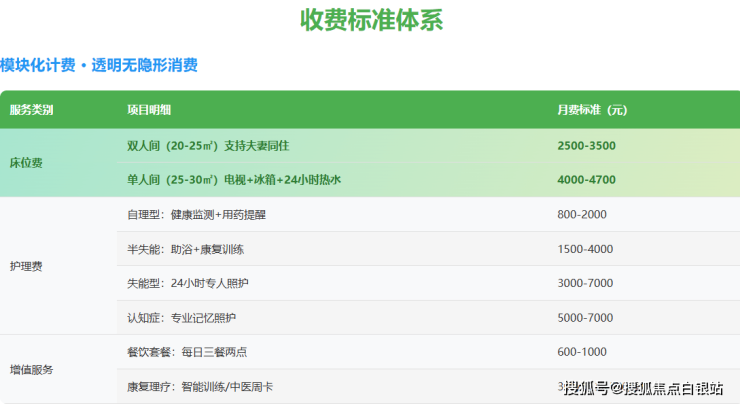Click the 服务类别 column header
Image resolution: width=740 pixels, height=404 pixels.
coord(31,110)
